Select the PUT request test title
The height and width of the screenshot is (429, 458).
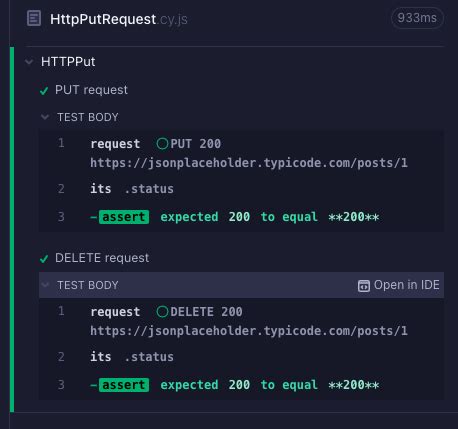click(91, 90)
